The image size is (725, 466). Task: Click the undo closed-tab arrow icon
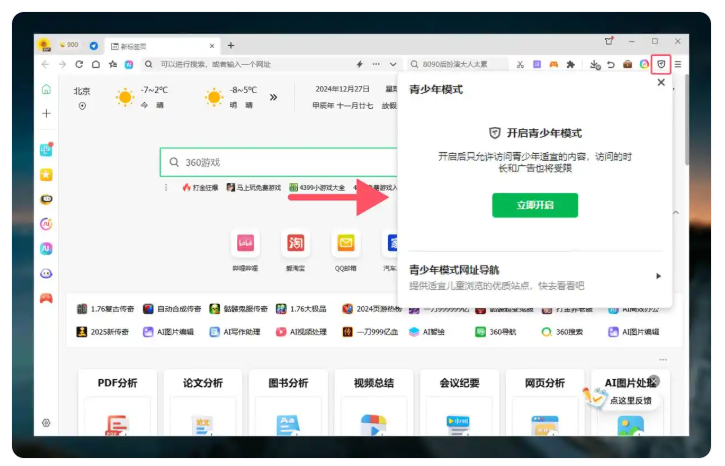[x=611, y=64]
